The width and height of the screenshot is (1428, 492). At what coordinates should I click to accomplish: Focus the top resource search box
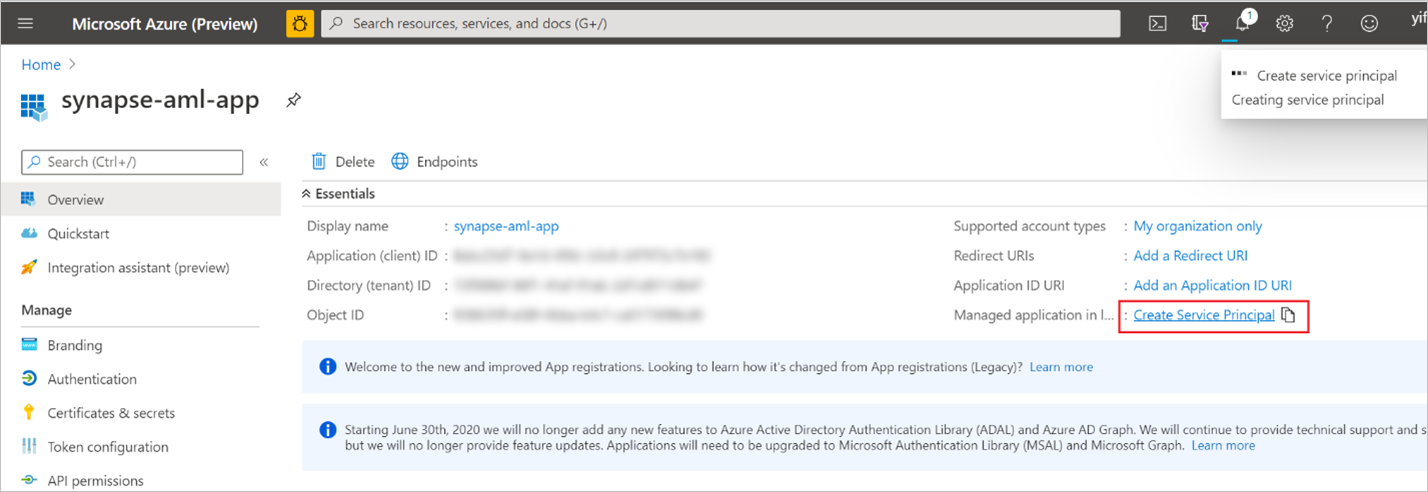720,23
